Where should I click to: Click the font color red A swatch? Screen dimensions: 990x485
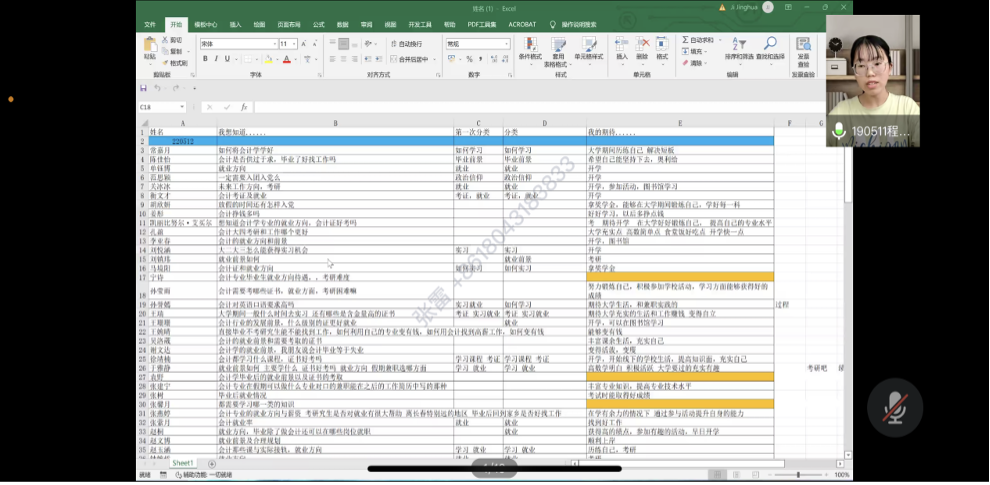click(286, 59)
